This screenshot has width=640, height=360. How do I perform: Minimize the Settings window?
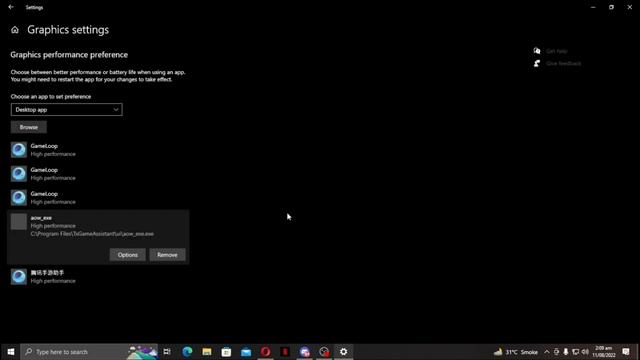click(593, 7)
